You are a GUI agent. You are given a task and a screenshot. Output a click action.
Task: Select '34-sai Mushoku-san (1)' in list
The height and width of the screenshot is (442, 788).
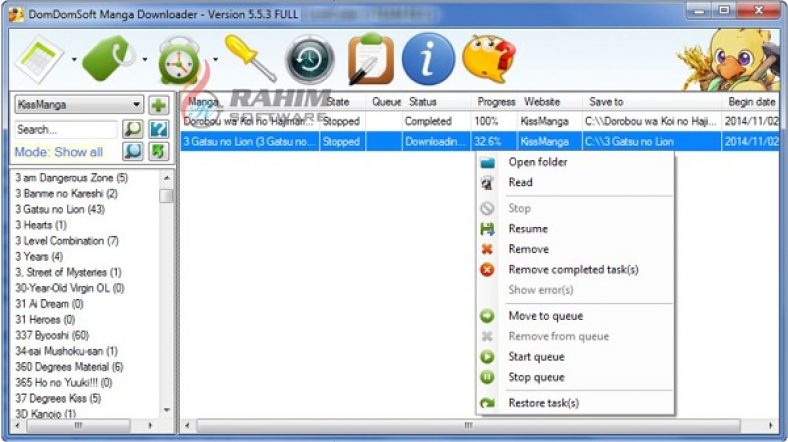point(66,351)
